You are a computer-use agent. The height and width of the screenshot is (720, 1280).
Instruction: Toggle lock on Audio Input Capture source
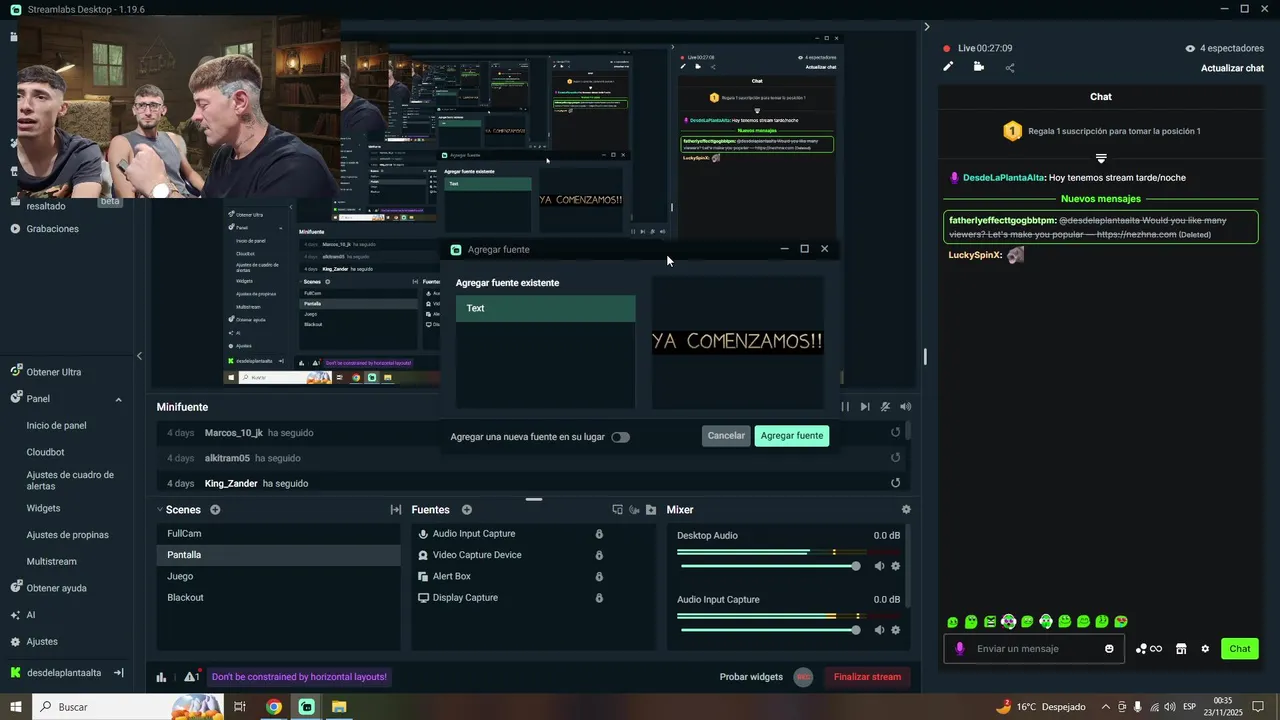point(599,534)
